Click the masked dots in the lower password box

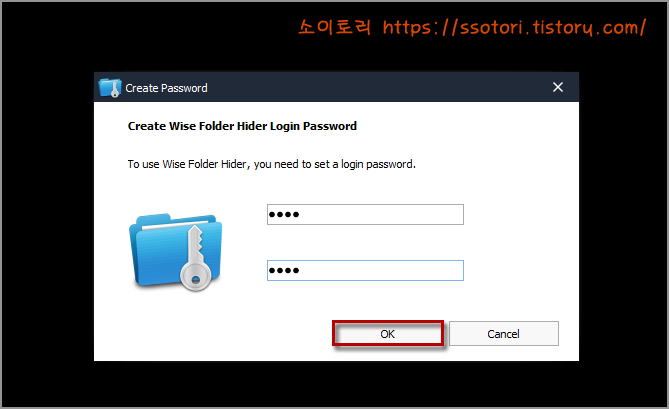(x=284, y=270)
